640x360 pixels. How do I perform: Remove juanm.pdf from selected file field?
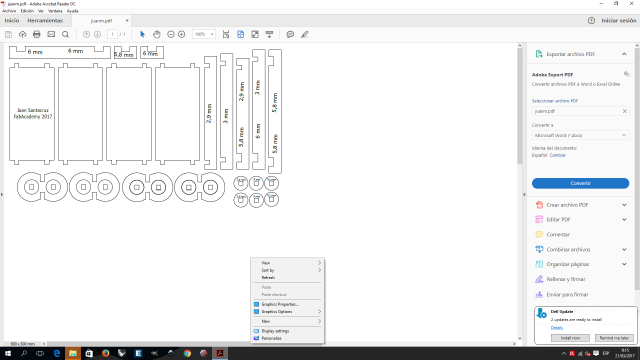pos(624,111)
